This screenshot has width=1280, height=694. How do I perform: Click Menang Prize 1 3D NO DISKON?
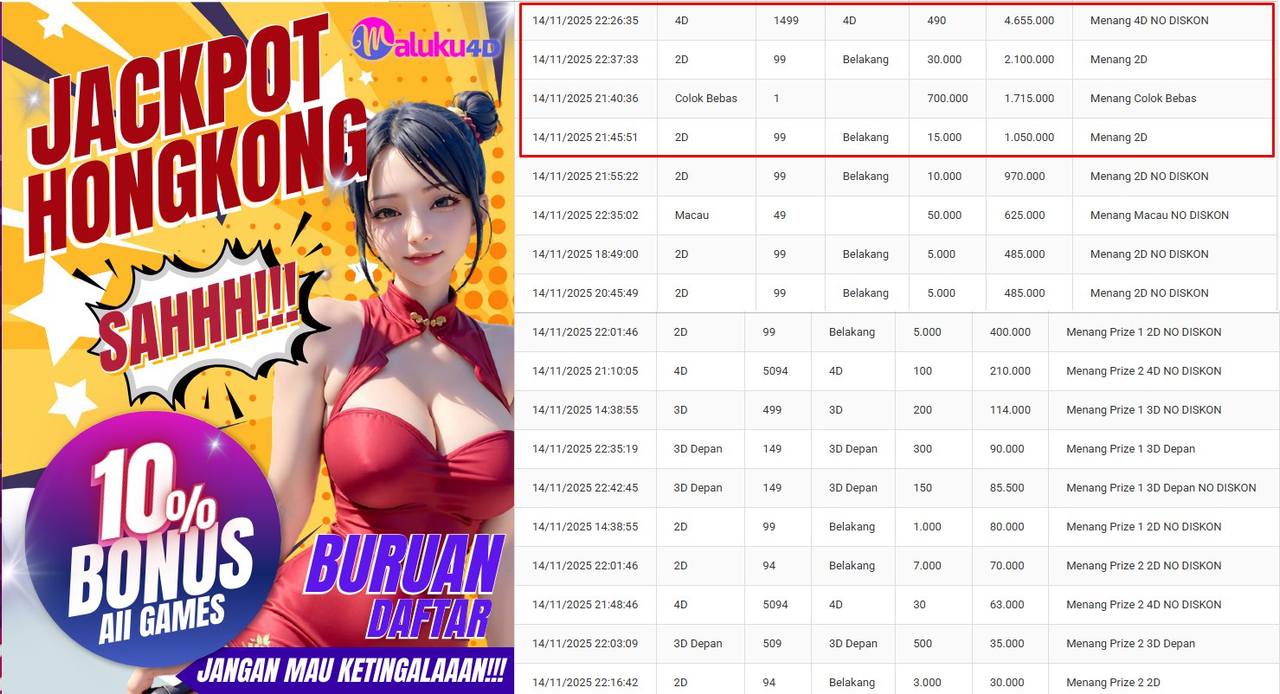(1144, 410)
